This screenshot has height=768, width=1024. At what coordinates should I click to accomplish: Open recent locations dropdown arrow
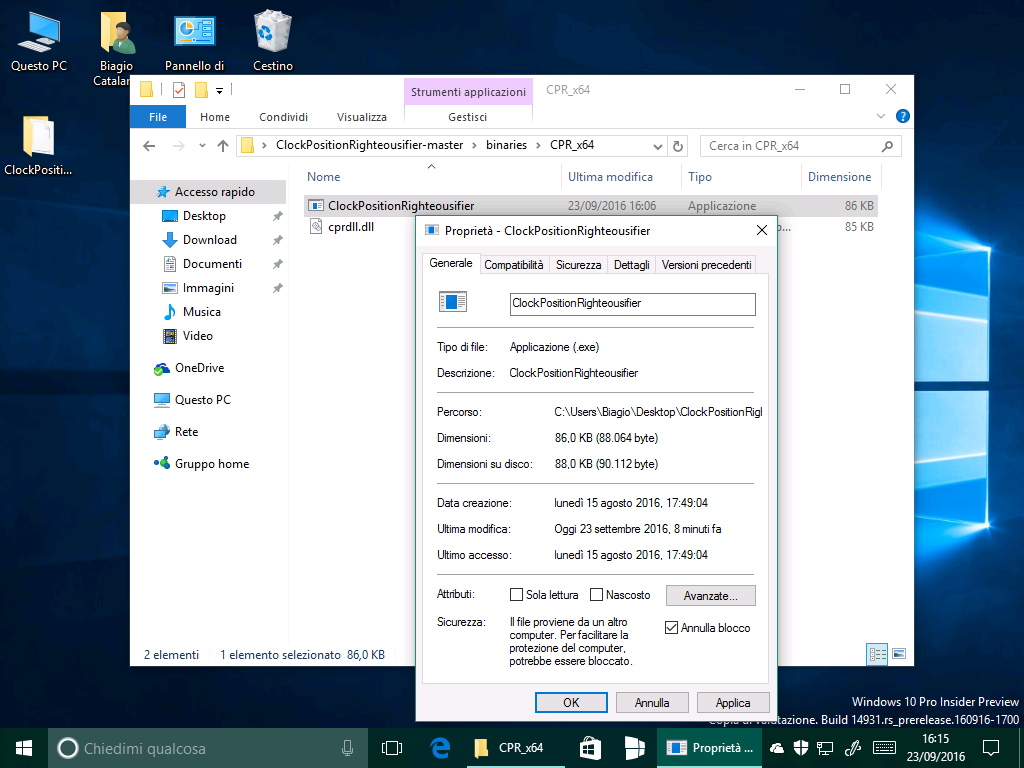coord(202,146)
